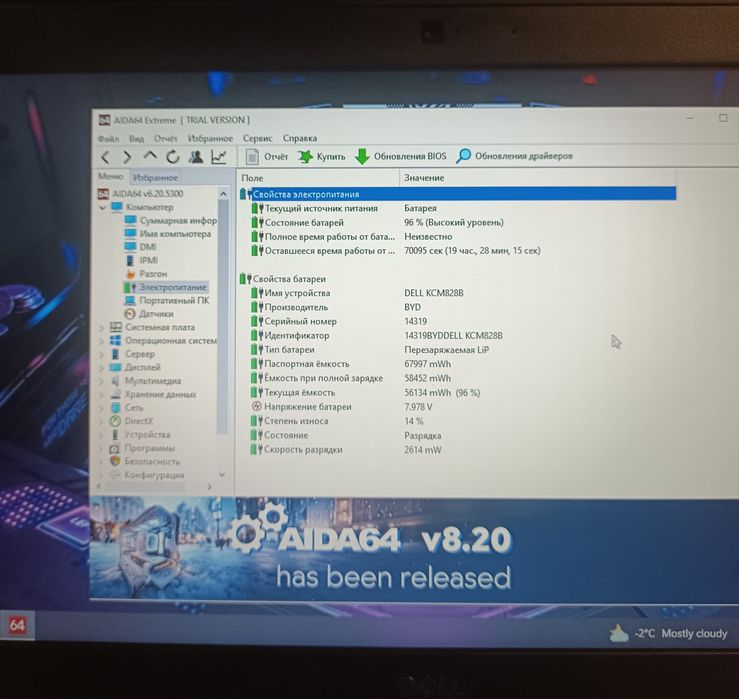Screen dimensions: 739x699
Task: Refresh the page with the circular arrow icon
Action: (173, 156)
